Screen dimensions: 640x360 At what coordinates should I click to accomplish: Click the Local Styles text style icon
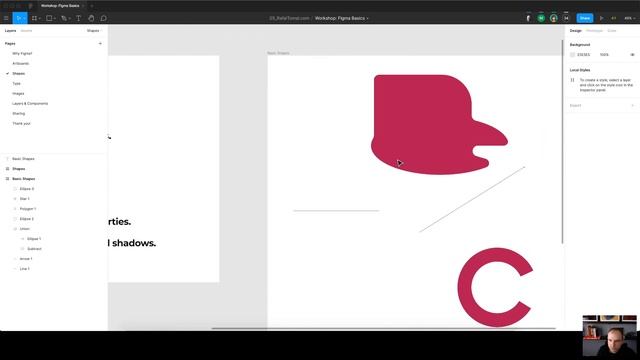click(x=572, y=80)
